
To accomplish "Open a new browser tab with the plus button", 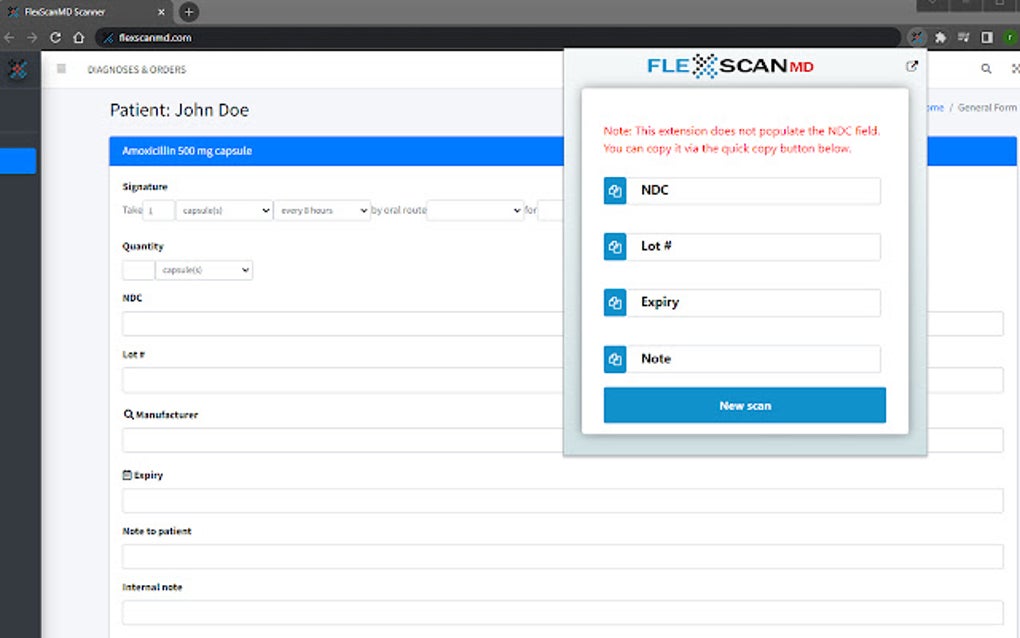I will pos(188,13).
